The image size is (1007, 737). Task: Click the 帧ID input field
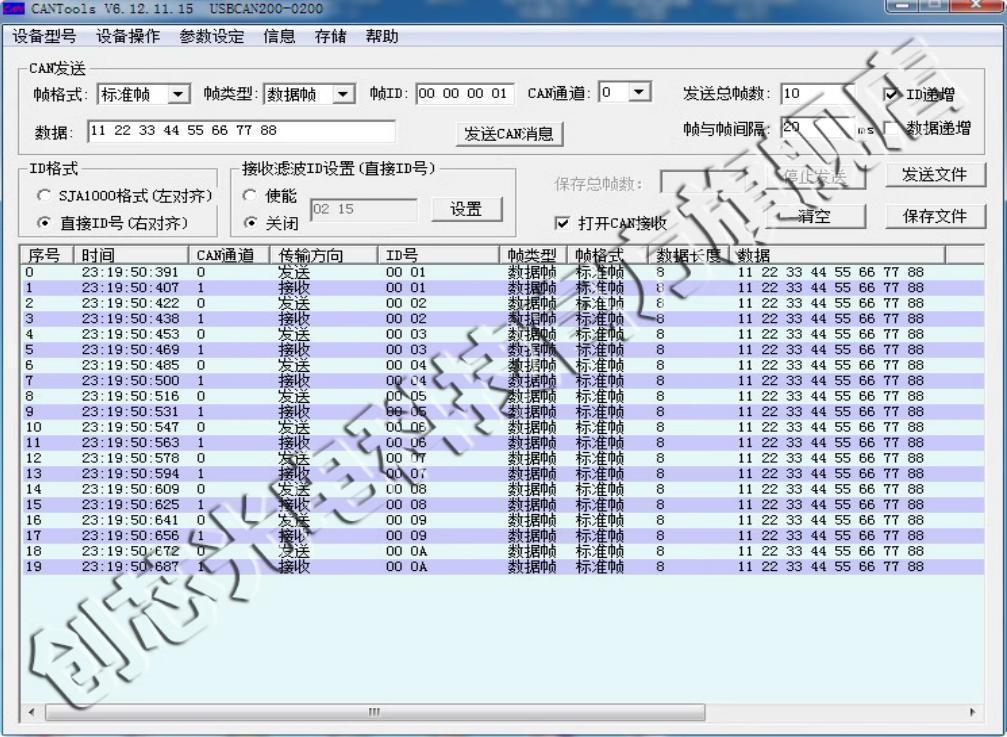464,94
